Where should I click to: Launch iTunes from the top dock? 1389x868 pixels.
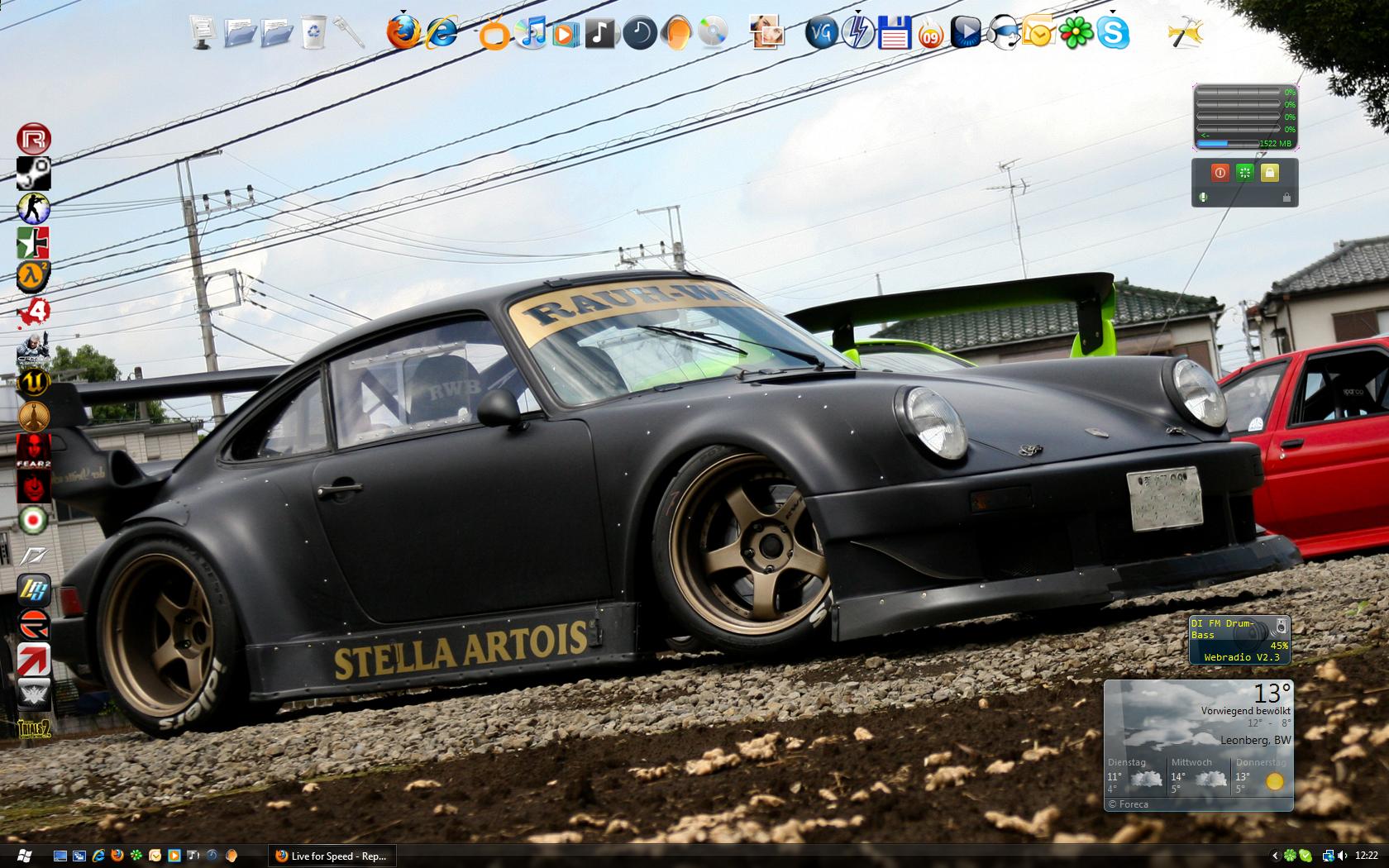pos(530,33)
